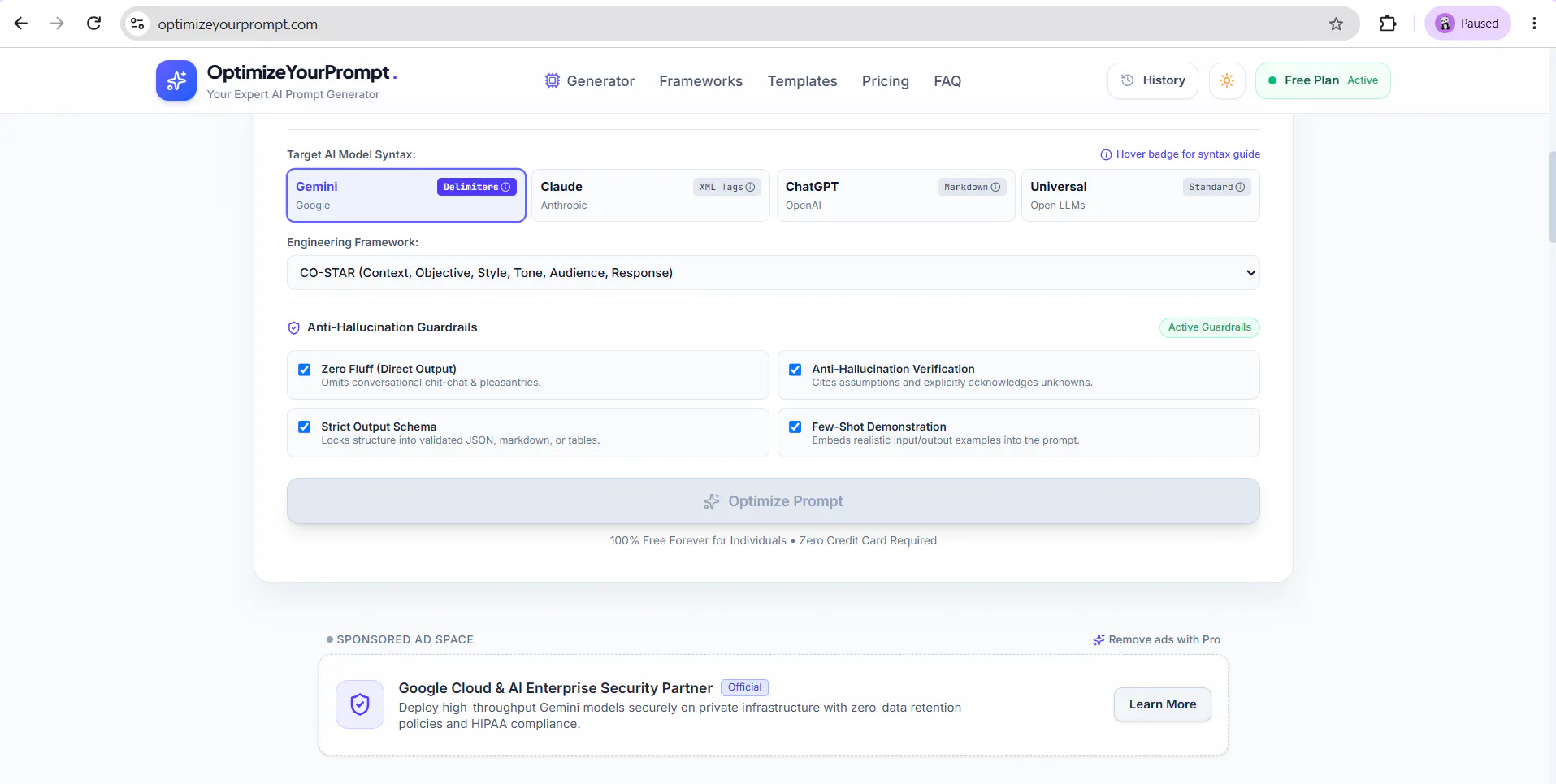Screen dimensions: 1556x784
Task: Toggle the Strict Output Schema checkbox
Action: point(305,427)
